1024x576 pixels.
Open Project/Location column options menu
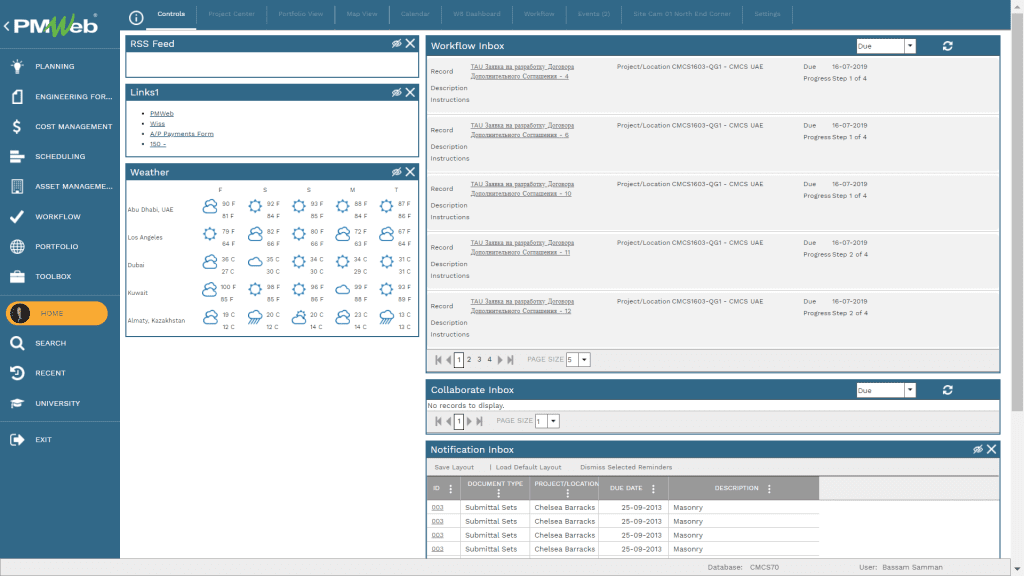pos(568,493)
